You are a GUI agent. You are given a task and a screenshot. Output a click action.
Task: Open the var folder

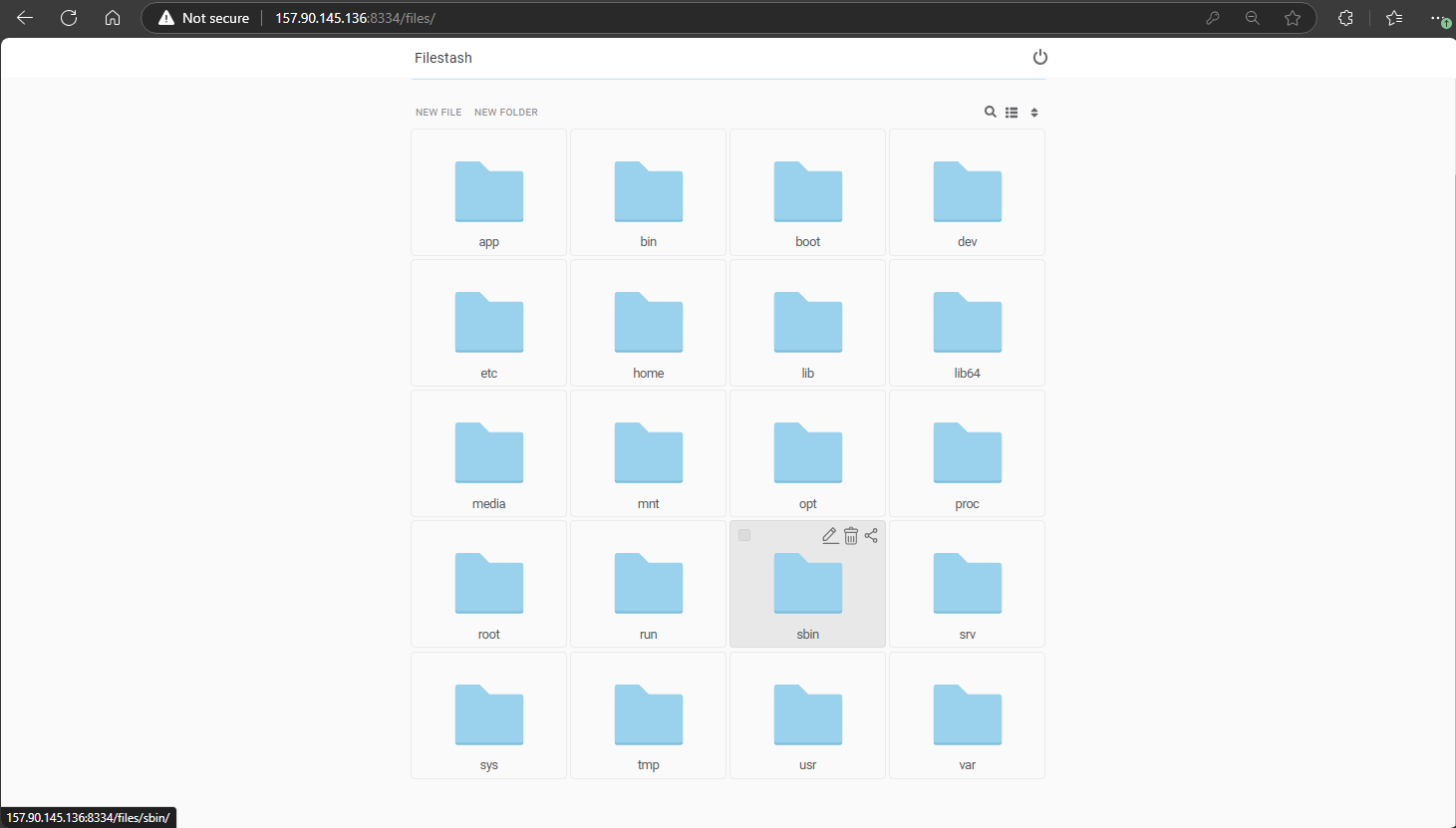coord(966,714)
